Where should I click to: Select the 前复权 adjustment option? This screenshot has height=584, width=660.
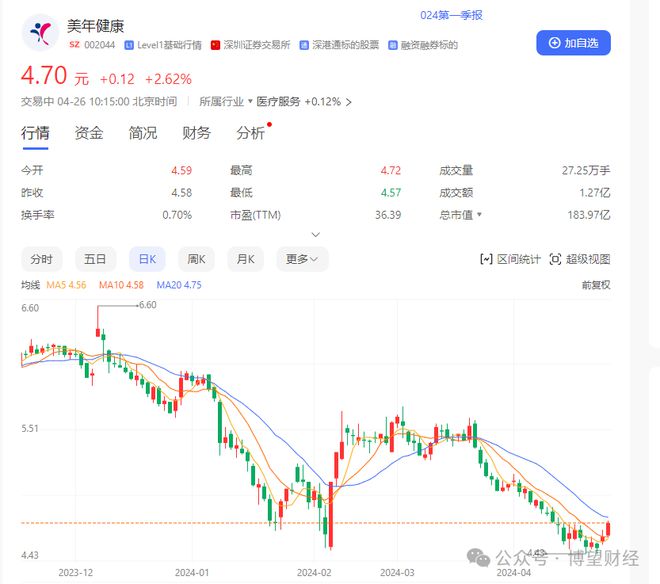(596, 285)
